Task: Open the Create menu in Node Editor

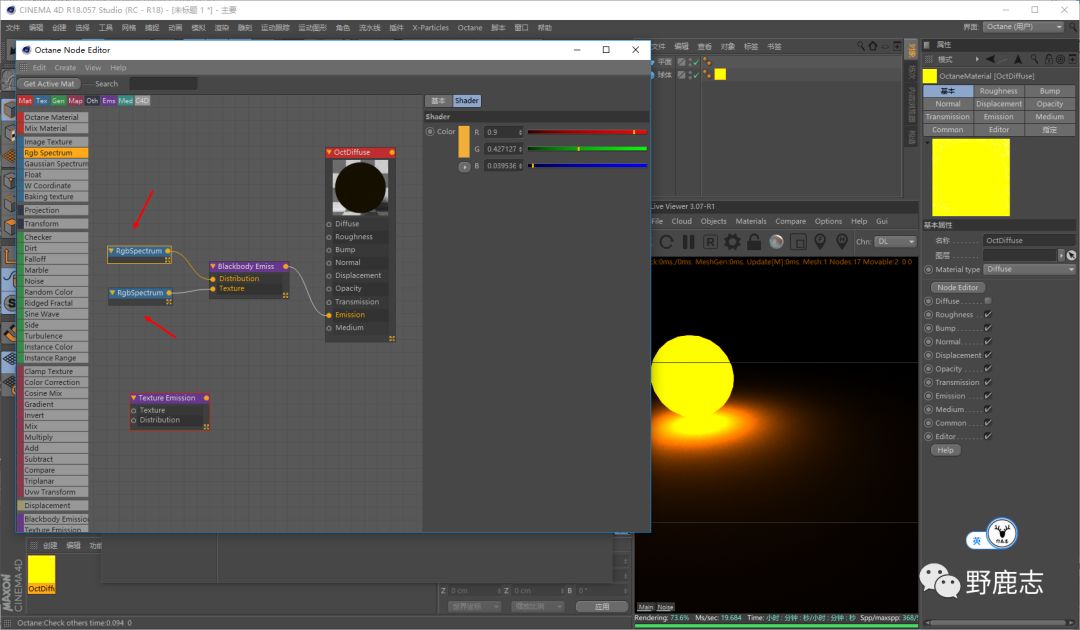Action: [x=65, y=68]
